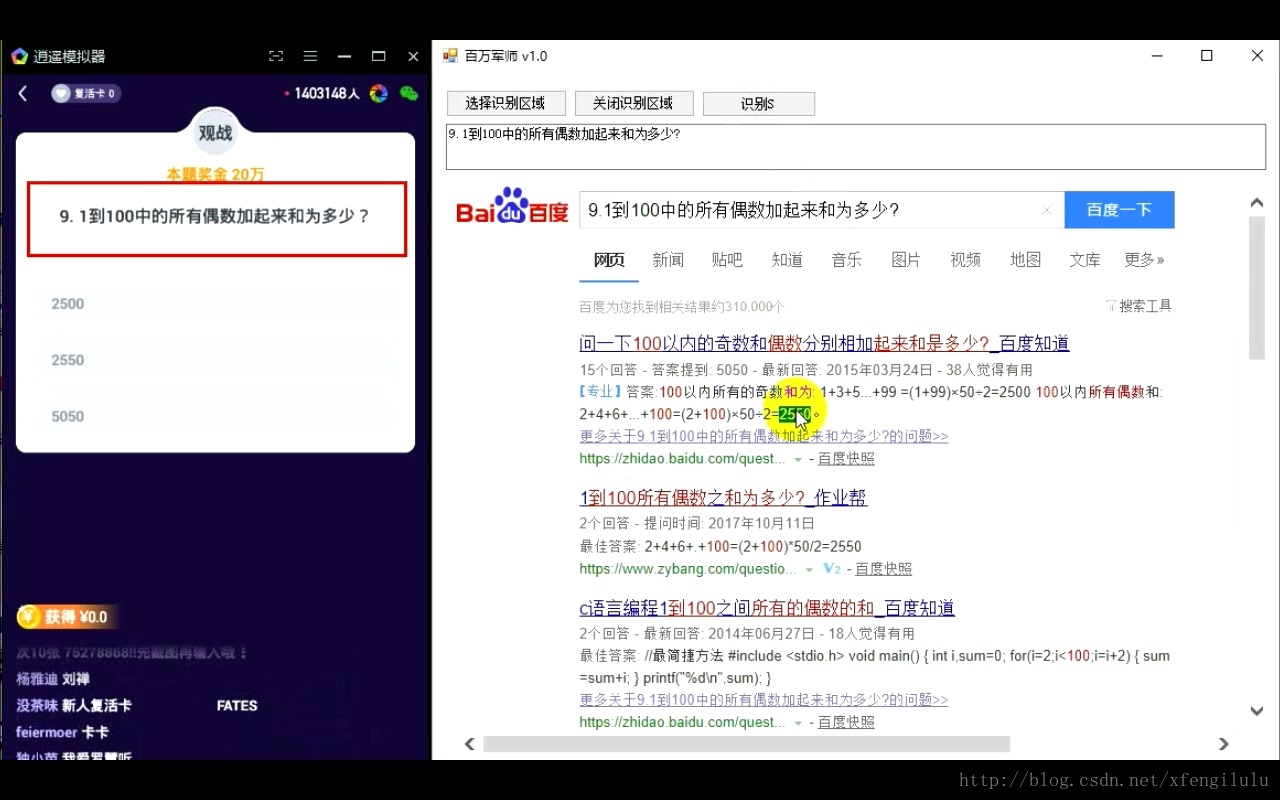This screenshot has width=1280, height=800.
Task: Switch to the 知道 tab
Action: click(x=787, y=260)
